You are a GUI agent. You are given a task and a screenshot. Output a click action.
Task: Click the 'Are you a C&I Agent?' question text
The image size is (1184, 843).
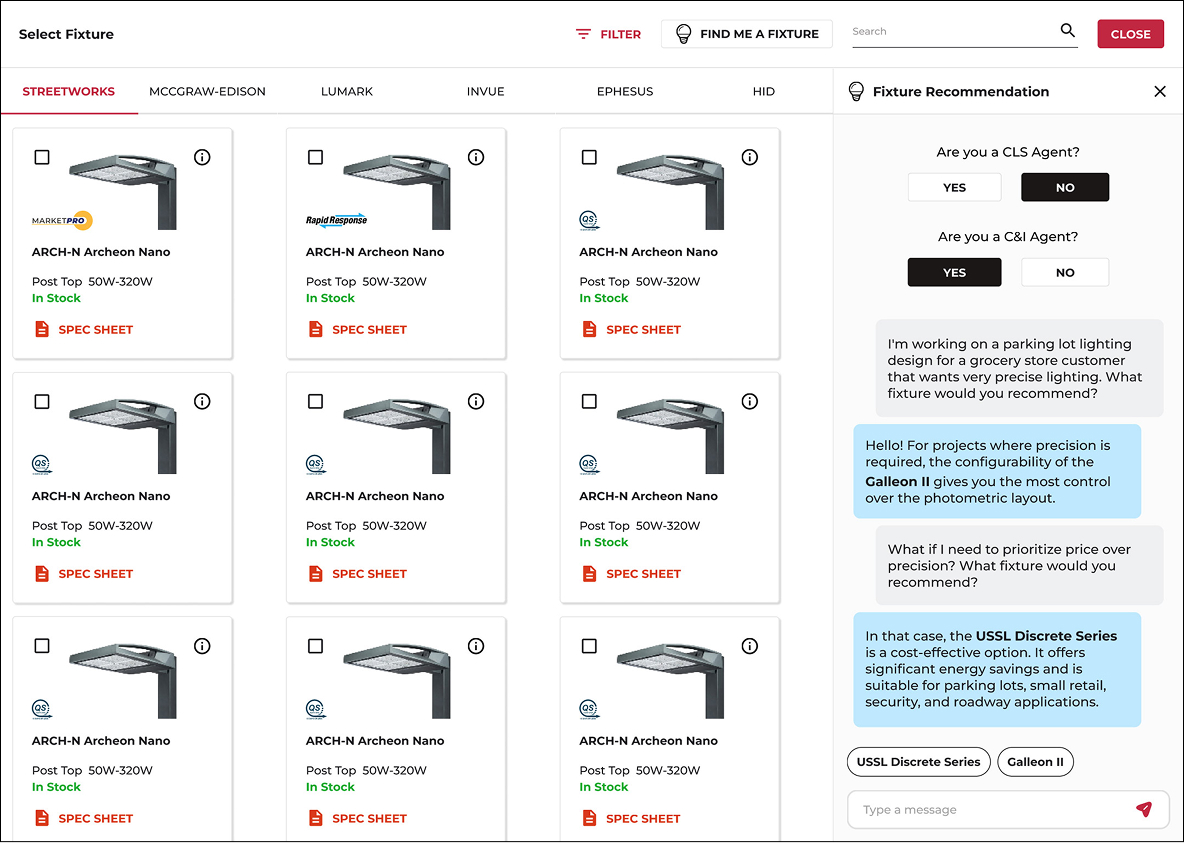coord(1007,236)
